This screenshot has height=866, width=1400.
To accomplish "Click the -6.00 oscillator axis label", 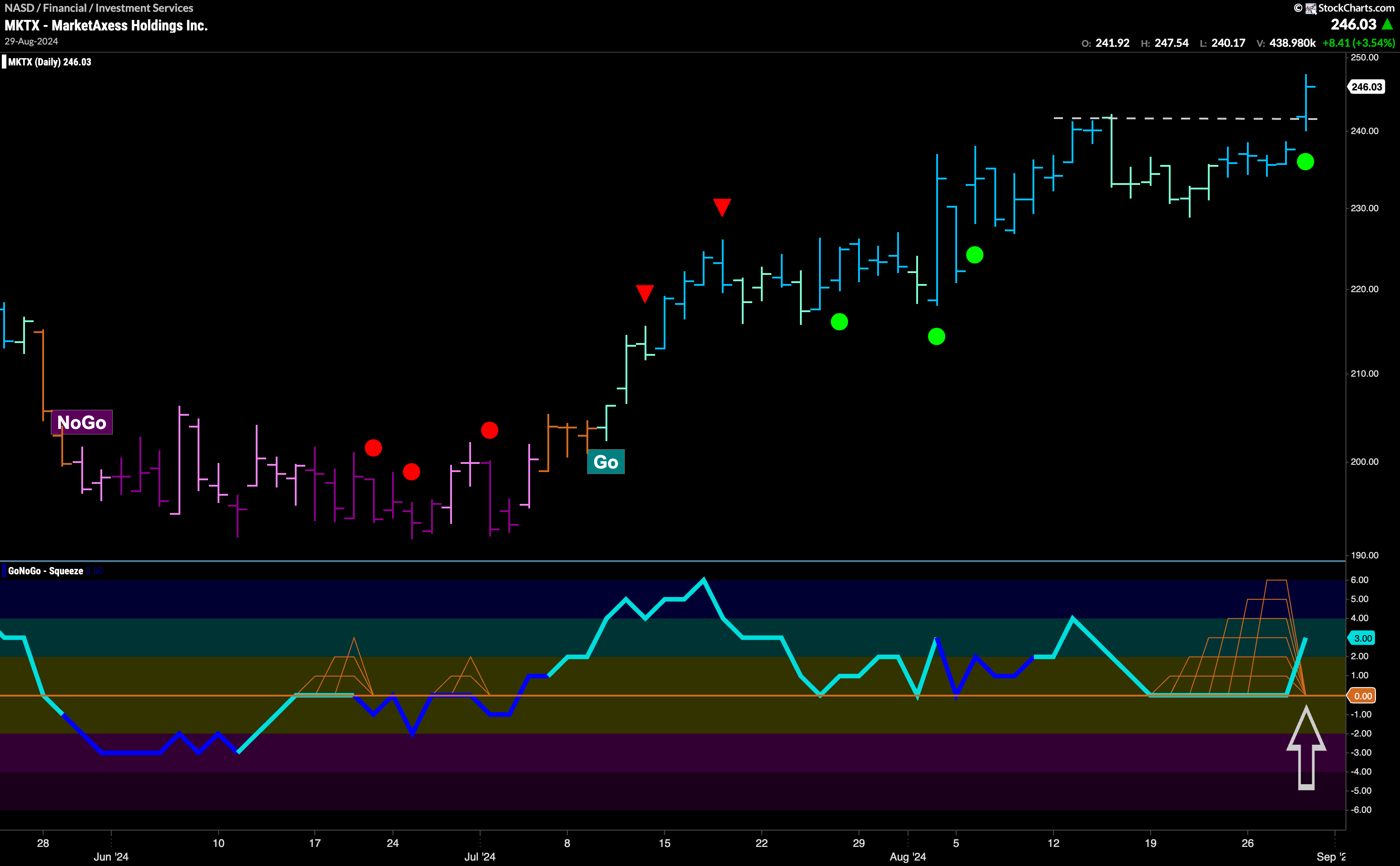I will pos(1360,810).
